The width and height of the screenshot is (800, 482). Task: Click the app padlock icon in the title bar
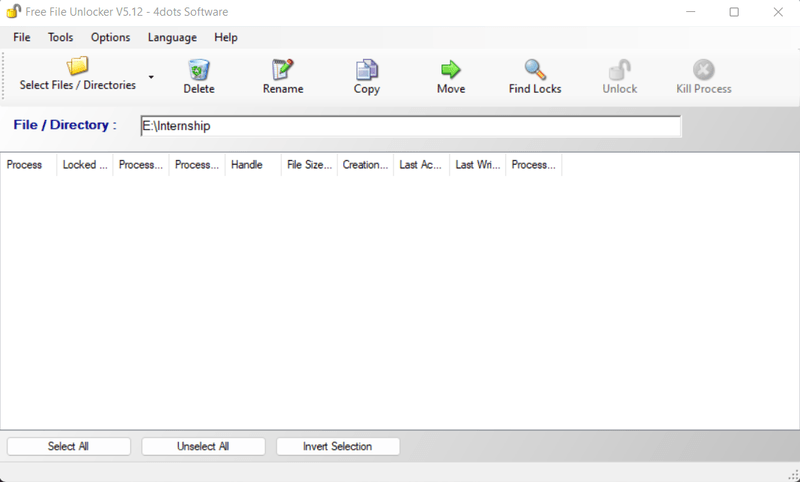(x=14, y=11)
